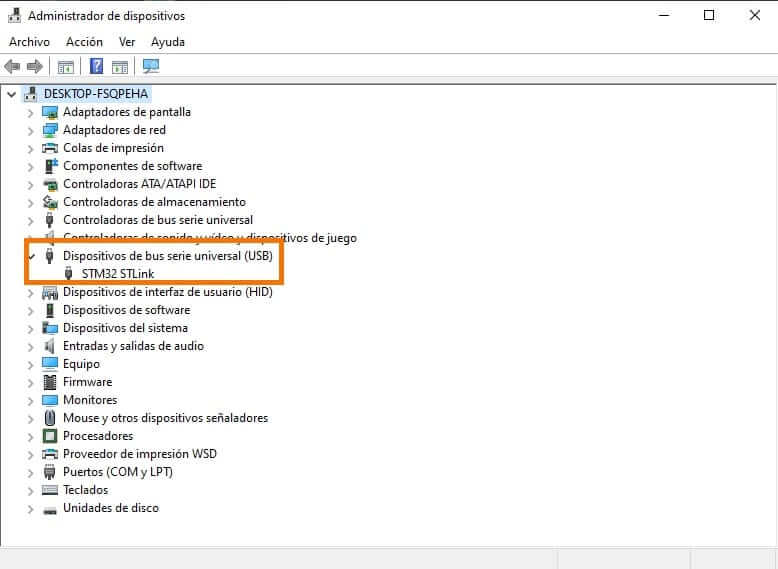Click the Back arrow toolbar icon
The image size is (778, 569).
click(12, 67)
